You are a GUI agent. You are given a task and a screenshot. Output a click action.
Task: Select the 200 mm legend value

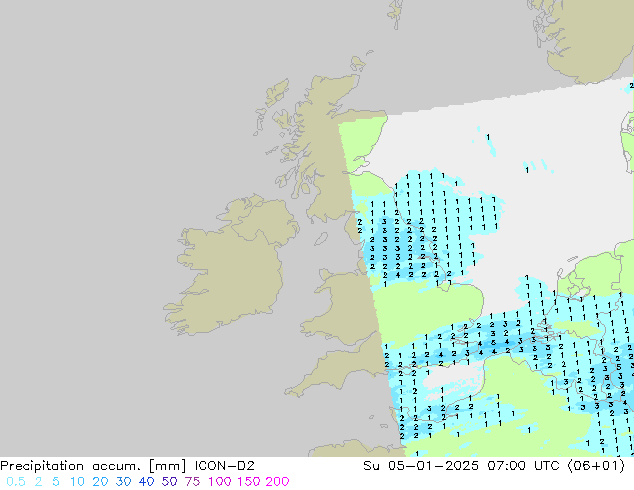coord(277,482)
